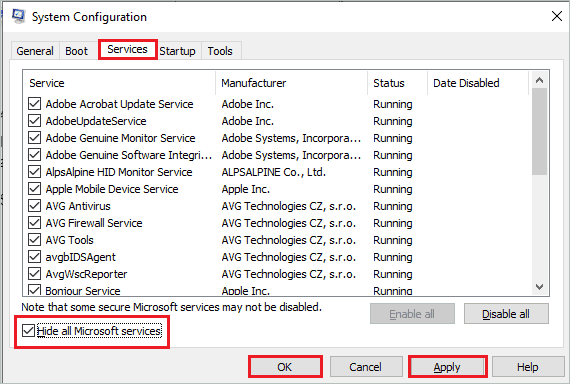The height and width of the screenshot is (384, 570).
Task: Click the scrollbar down arrow
Action: [x=539, y=287]
